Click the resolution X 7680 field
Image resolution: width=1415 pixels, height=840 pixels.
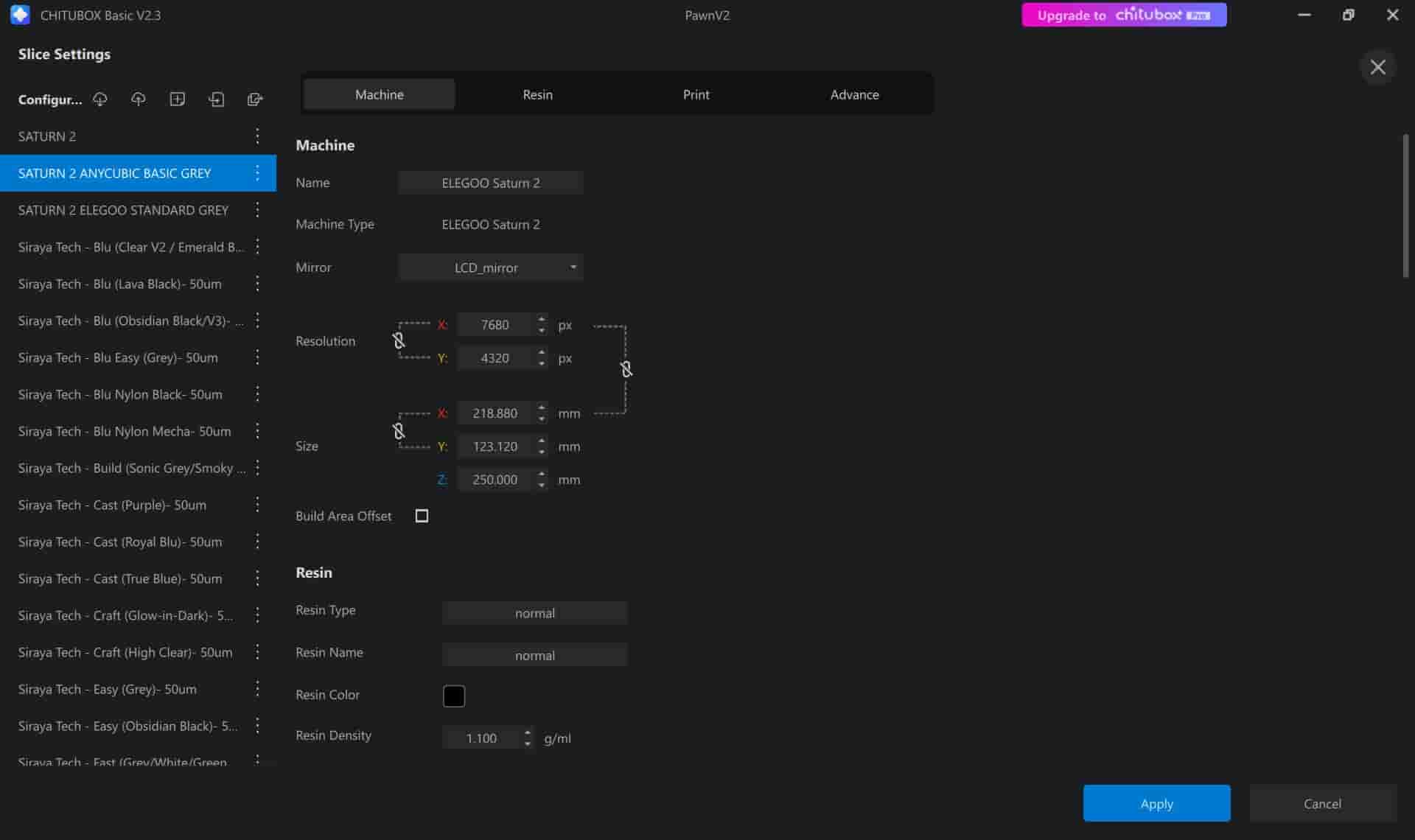(495, 325)
